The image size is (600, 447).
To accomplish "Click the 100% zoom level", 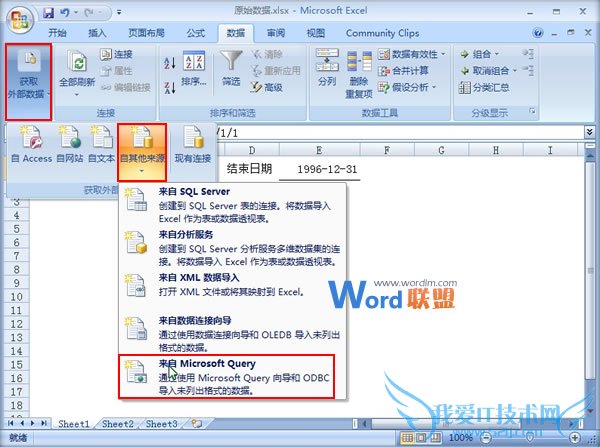I will (x=461, y=437).
